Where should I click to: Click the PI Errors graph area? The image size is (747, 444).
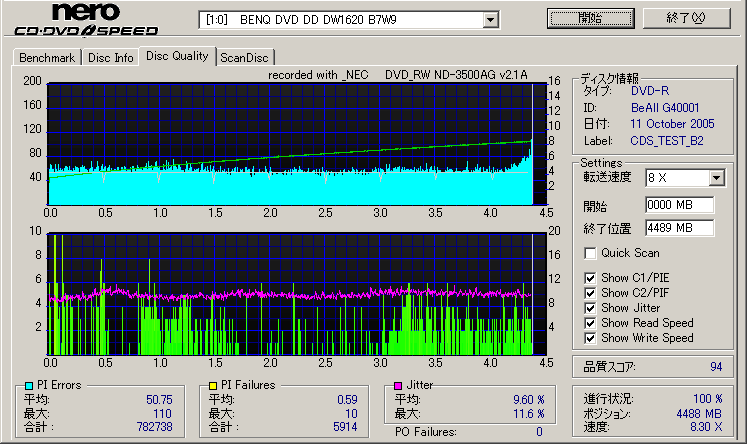296,144
